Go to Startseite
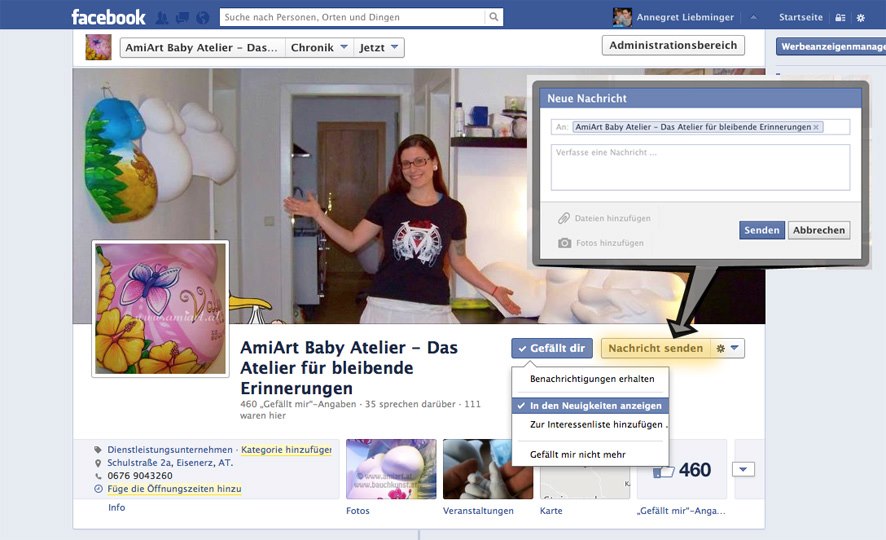 (x=801, y=18)
